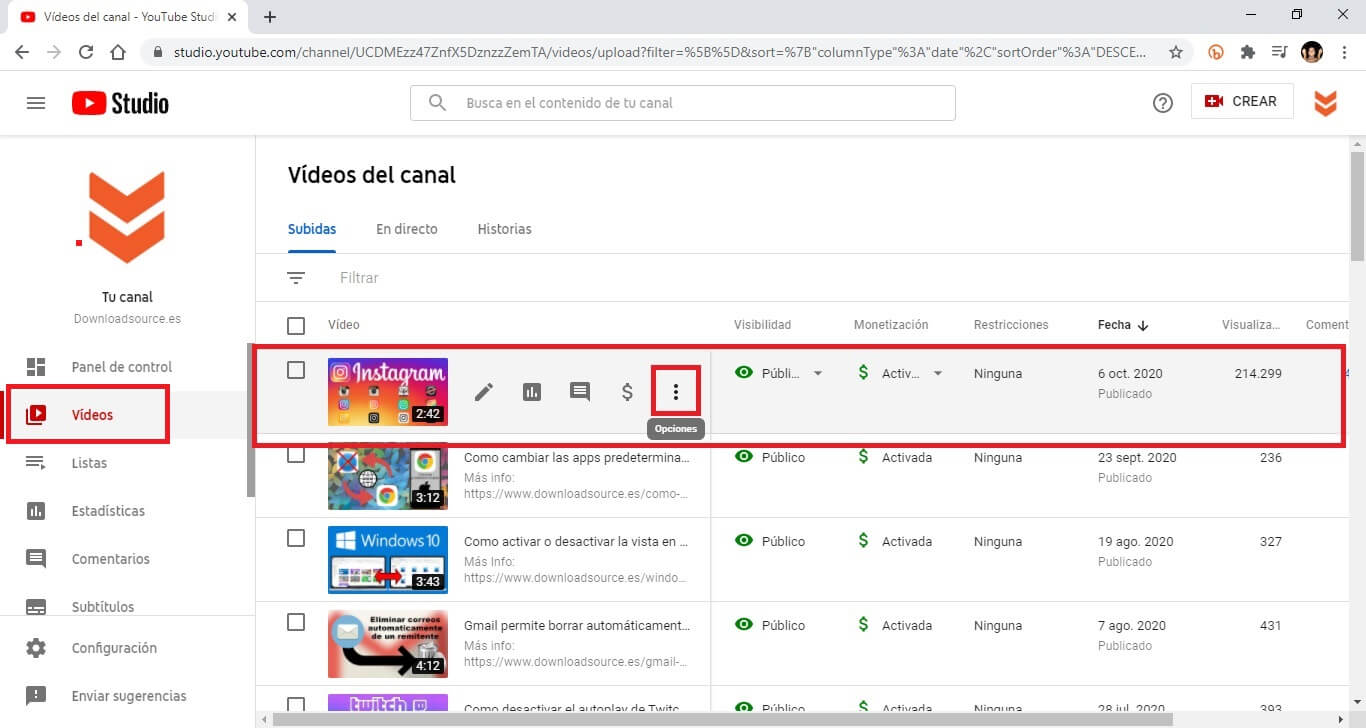Open Chrome three-dot menu
Viewport: 1366px width, 728px height.
(1343, 52)
